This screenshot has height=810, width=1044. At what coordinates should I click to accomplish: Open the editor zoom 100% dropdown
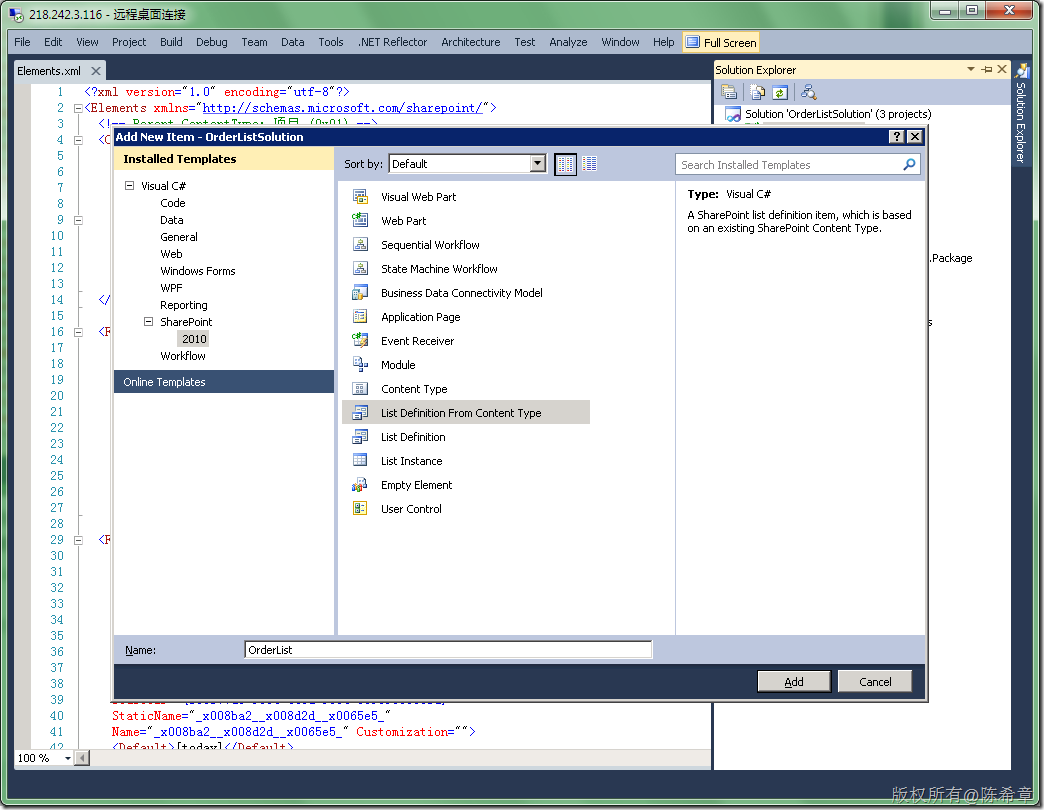coord(67,758)
